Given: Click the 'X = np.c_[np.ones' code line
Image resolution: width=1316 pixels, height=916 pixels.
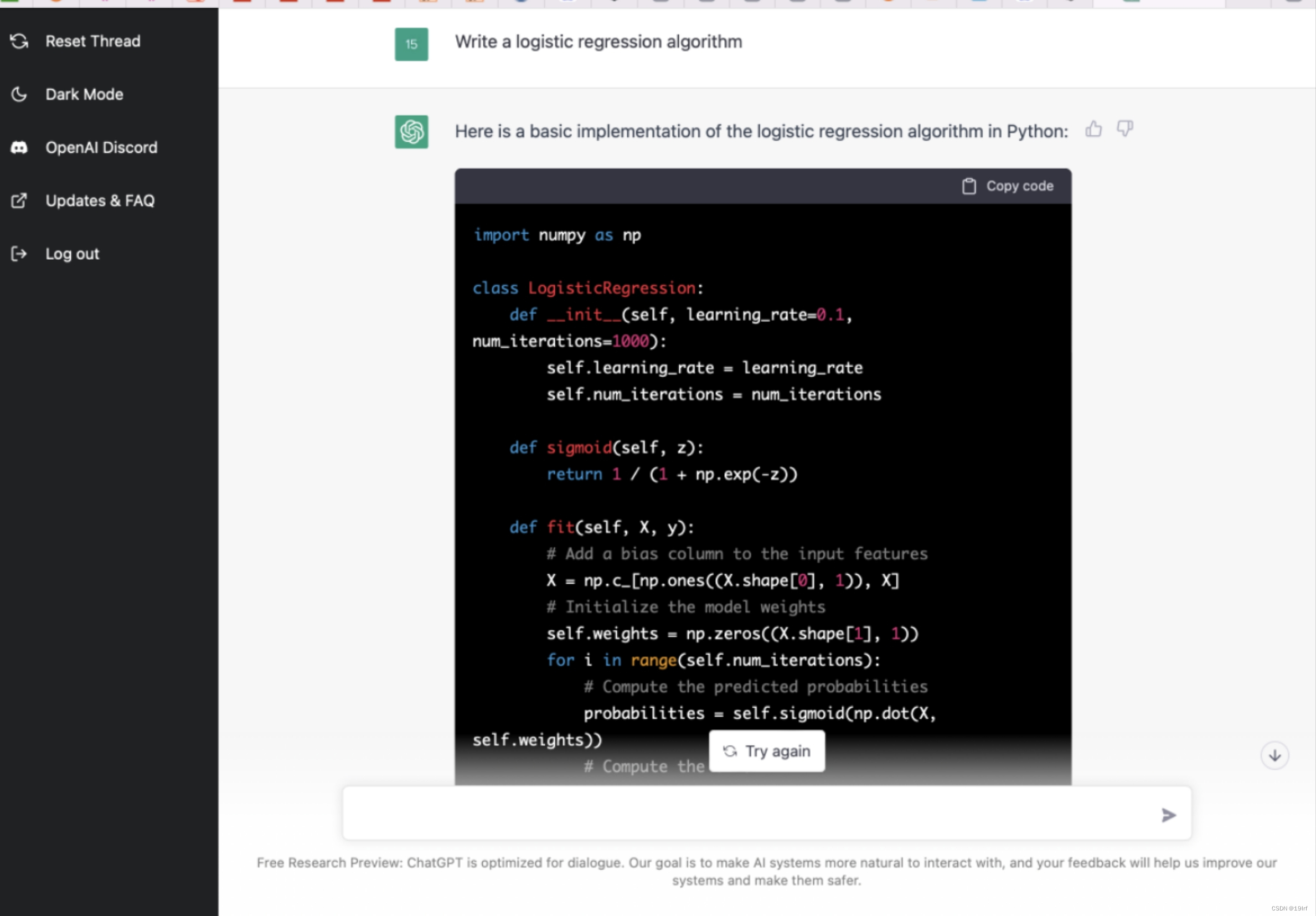Looking at the screenshot, I should [722, 580].
